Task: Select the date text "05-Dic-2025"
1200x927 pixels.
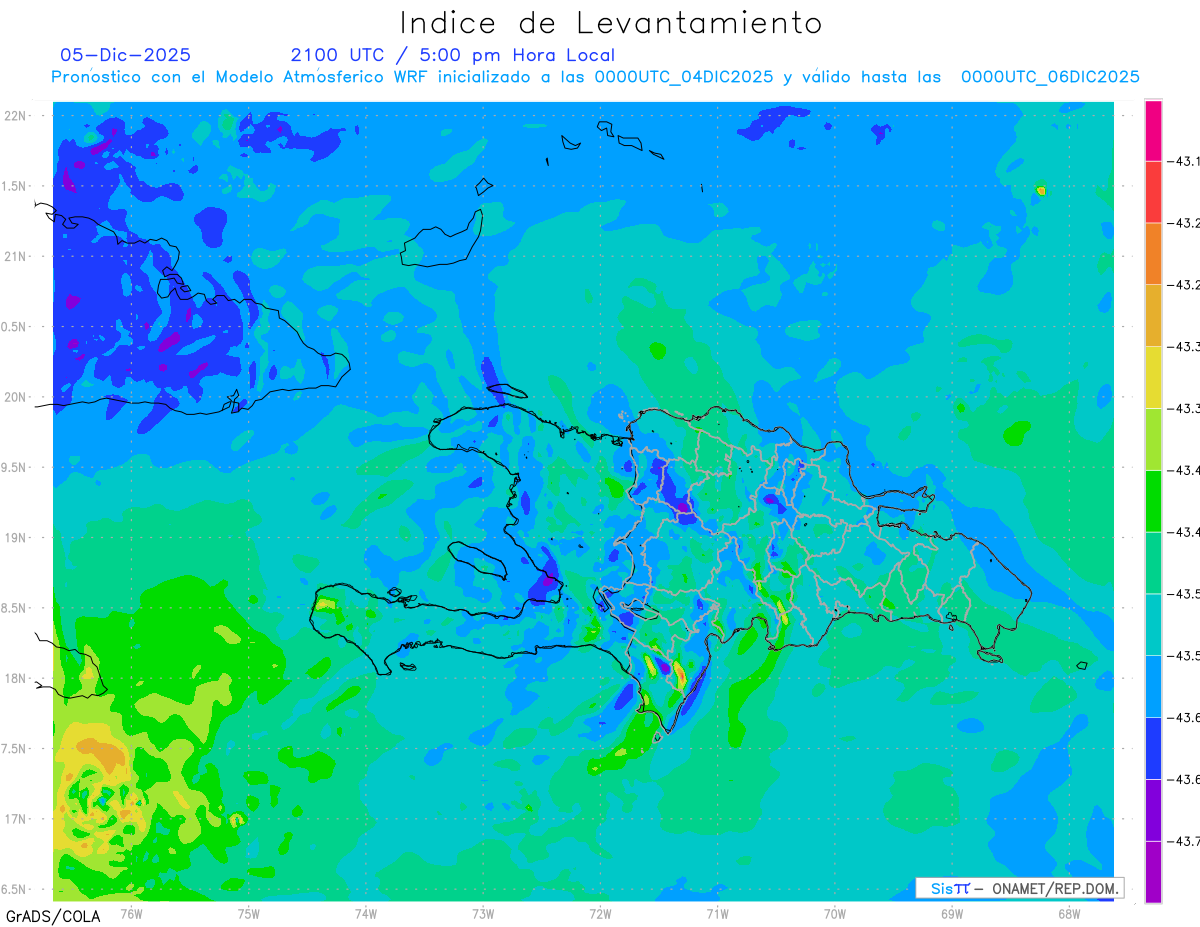Action: point(126,55)
